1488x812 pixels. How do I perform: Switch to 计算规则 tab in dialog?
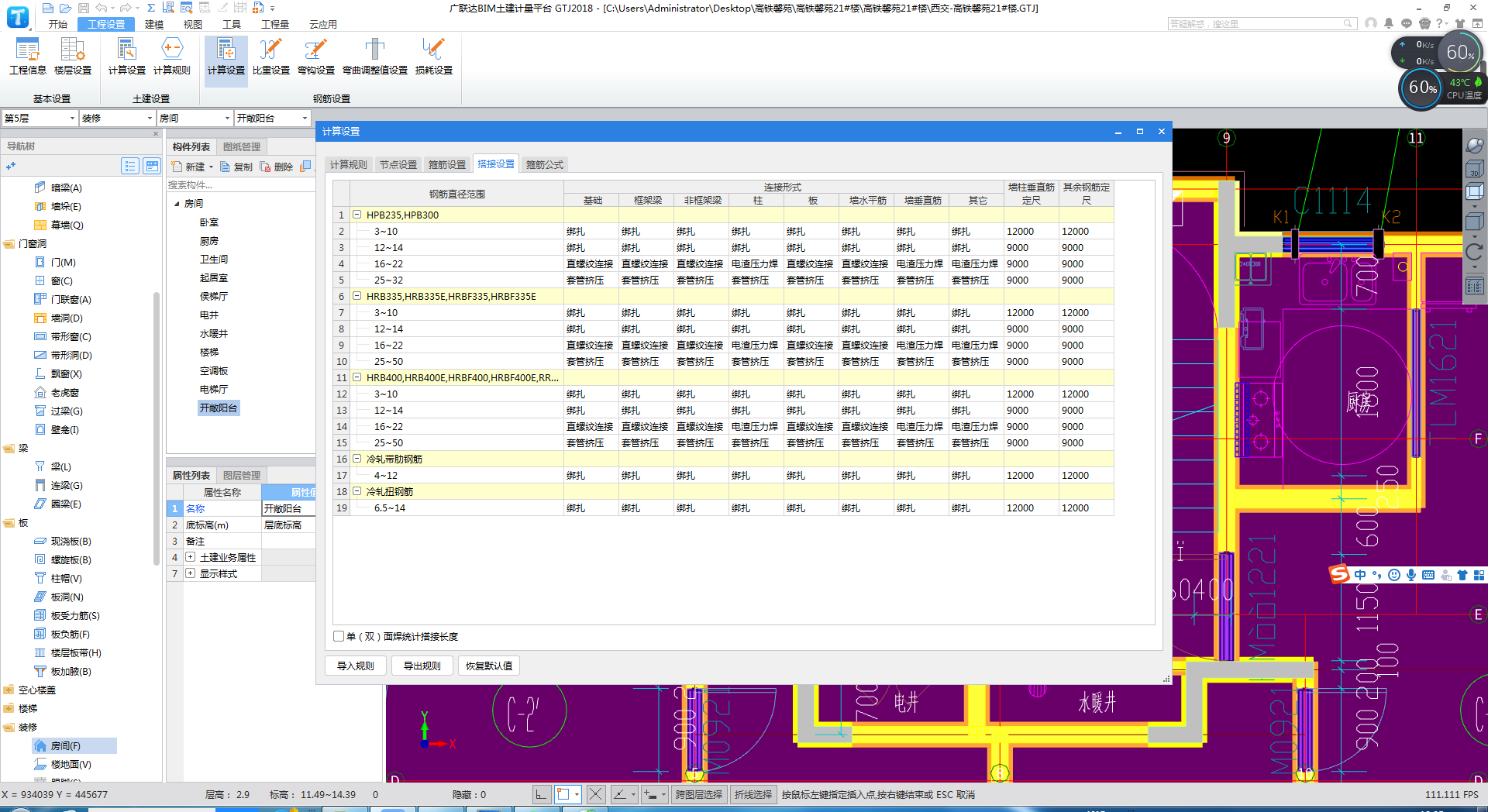(x=348, y=164)
